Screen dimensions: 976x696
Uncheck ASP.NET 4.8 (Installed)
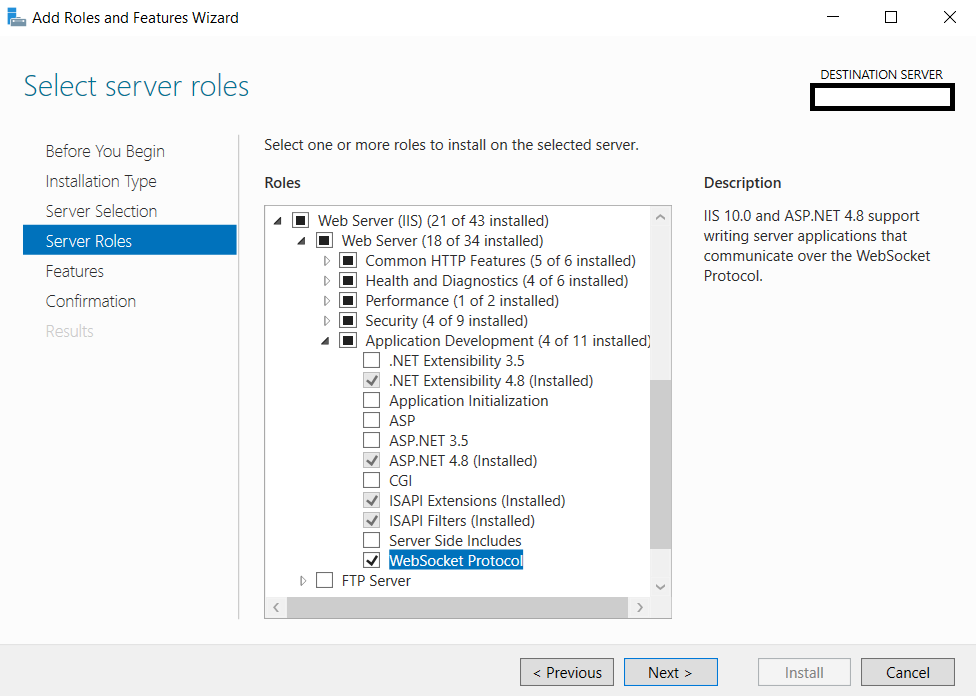tap(372, 460)
